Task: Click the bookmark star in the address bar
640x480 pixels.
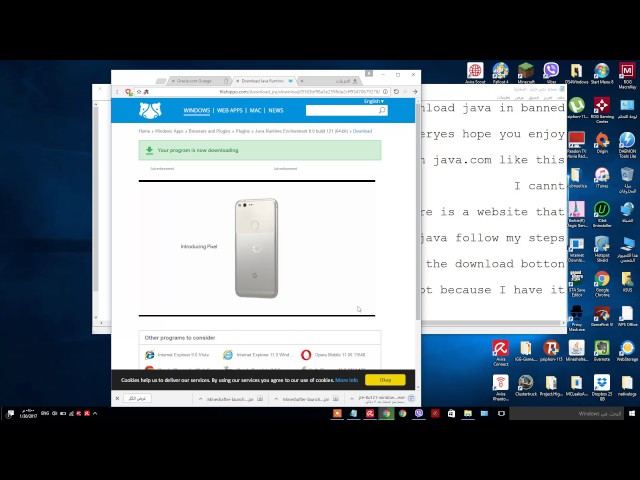Action: [139, 92]
